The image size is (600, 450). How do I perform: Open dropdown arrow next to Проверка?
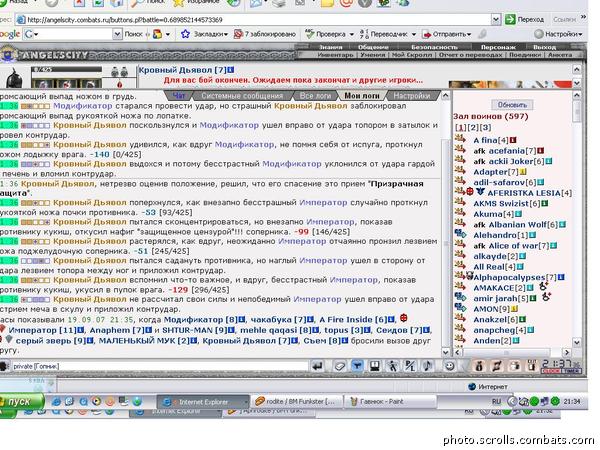click(352, 34)
